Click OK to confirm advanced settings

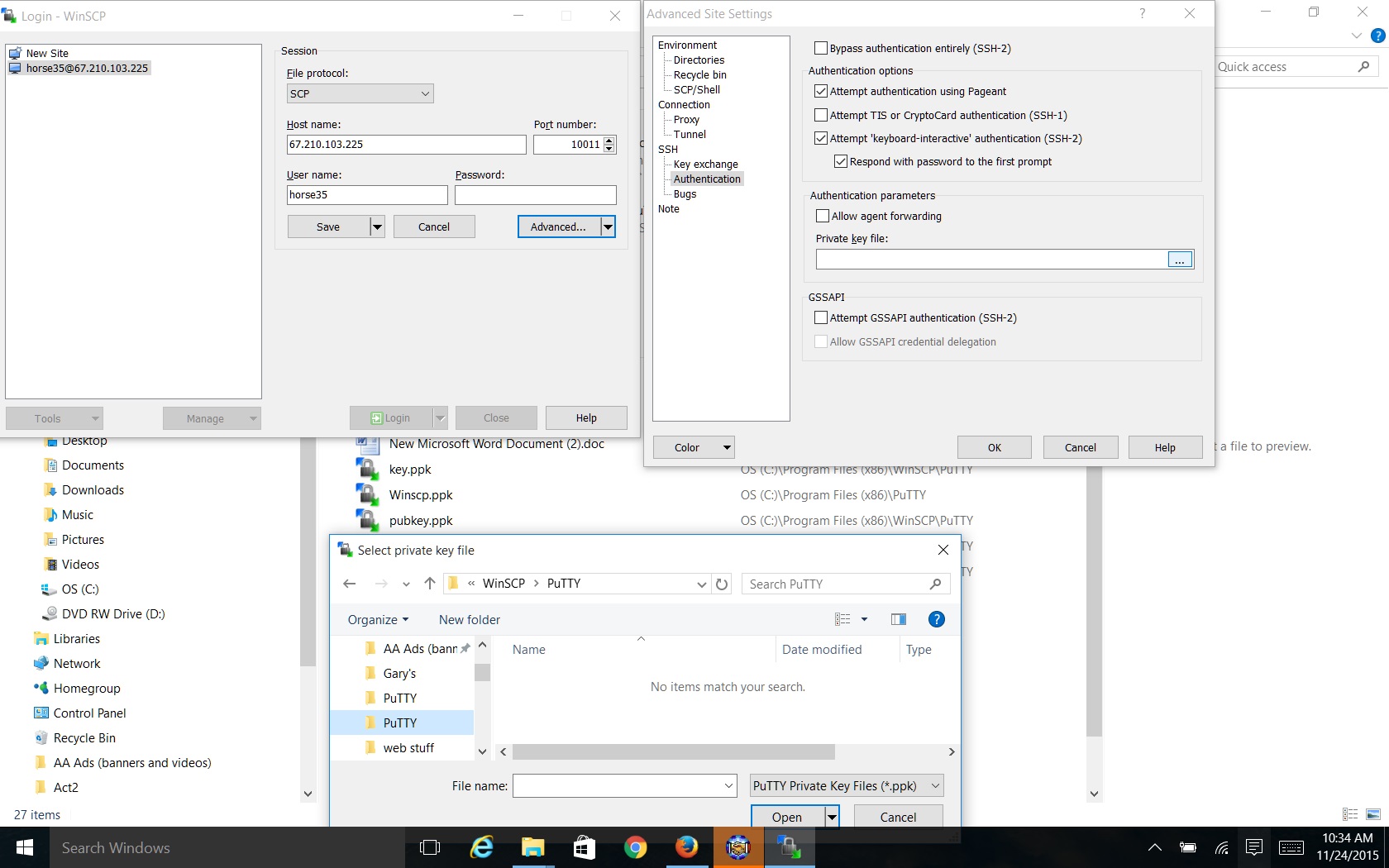pos(994,446)
